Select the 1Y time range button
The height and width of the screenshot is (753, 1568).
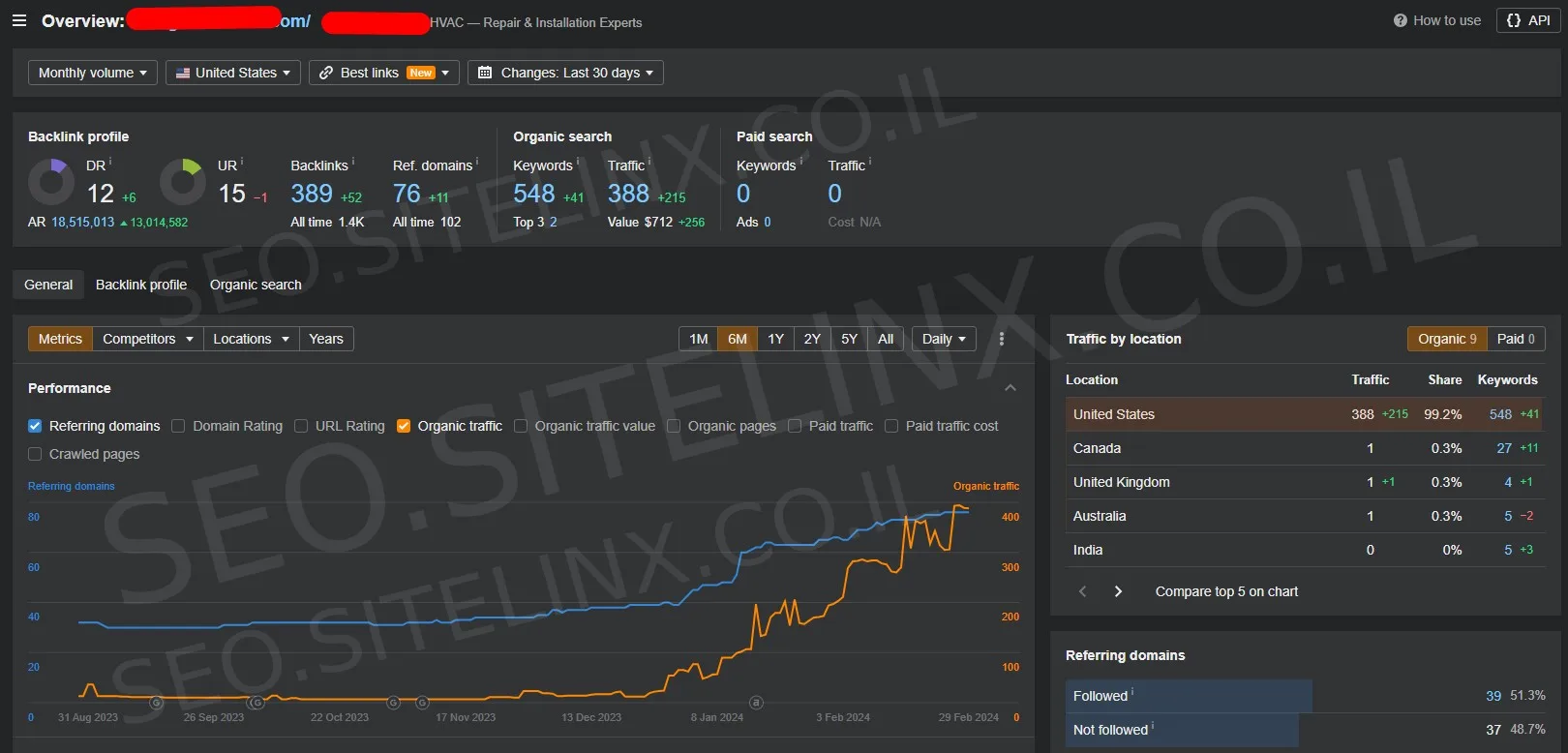click(x=775, y=339)
